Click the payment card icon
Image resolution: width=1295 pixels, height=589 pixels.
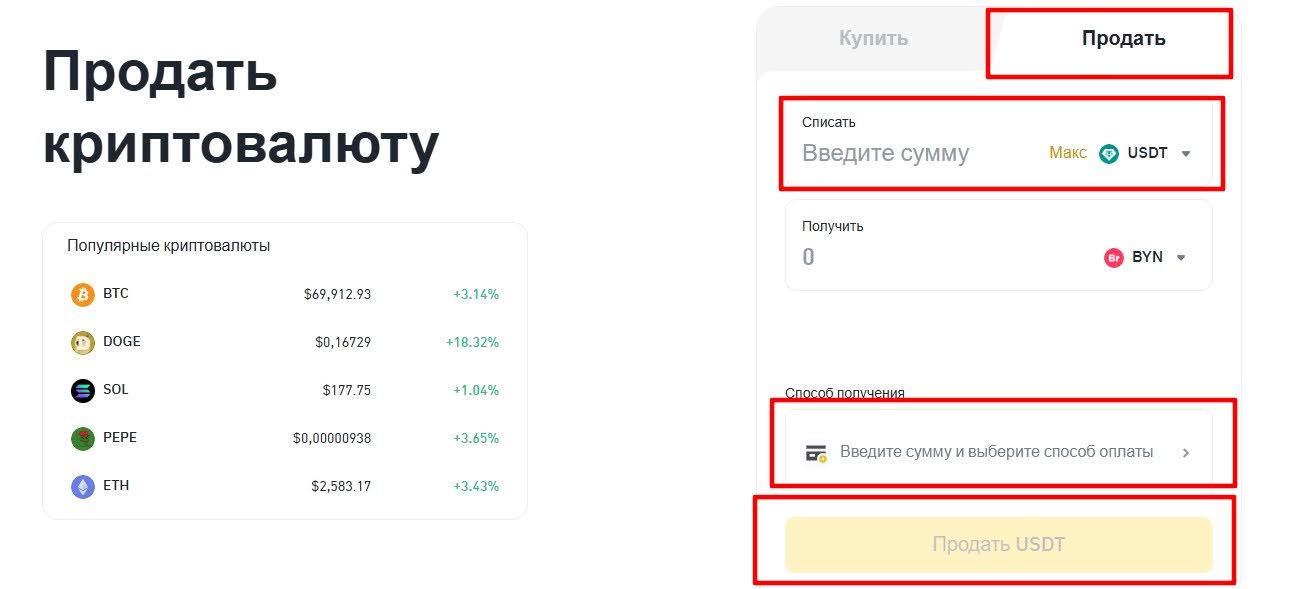click(817, 452)
